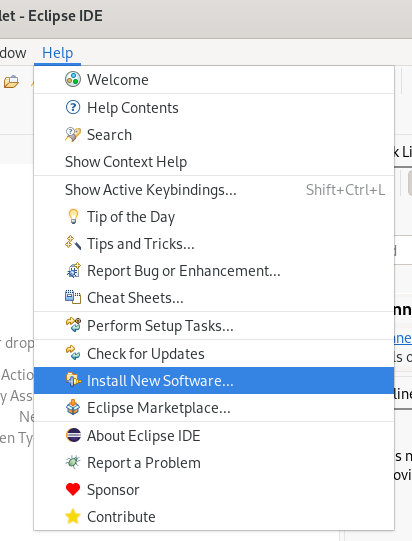Screen dimensions: 412x541
Task: Click the Welcome globe icon
Action: pos(73,79)
